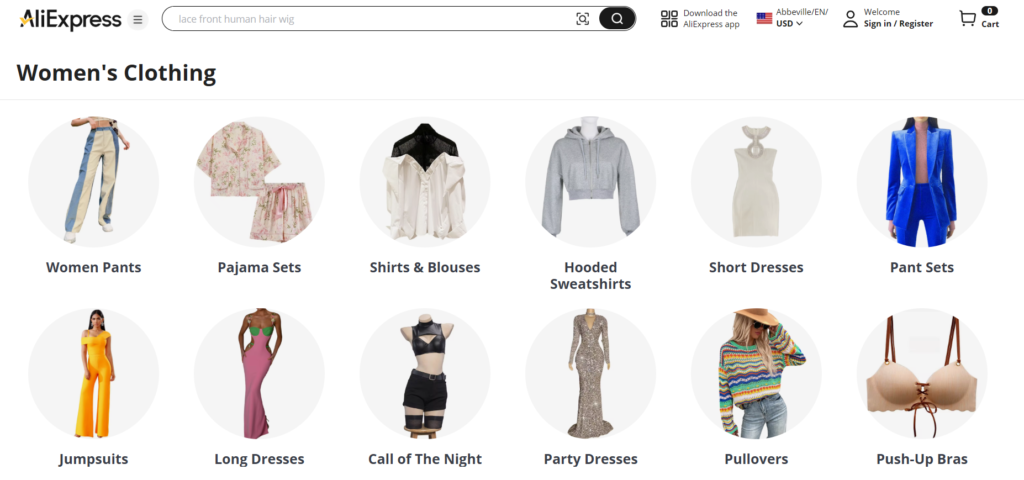Open the Call of The Night image
1024x480 pixels.
coord(425,374)
